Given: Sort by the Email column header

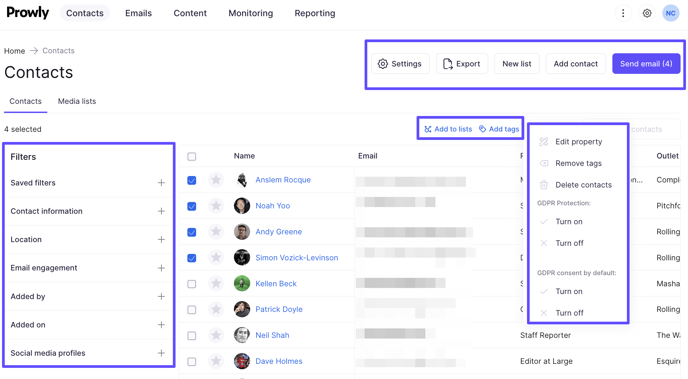Looking at the screenshot, I should (x=368, y=156).
